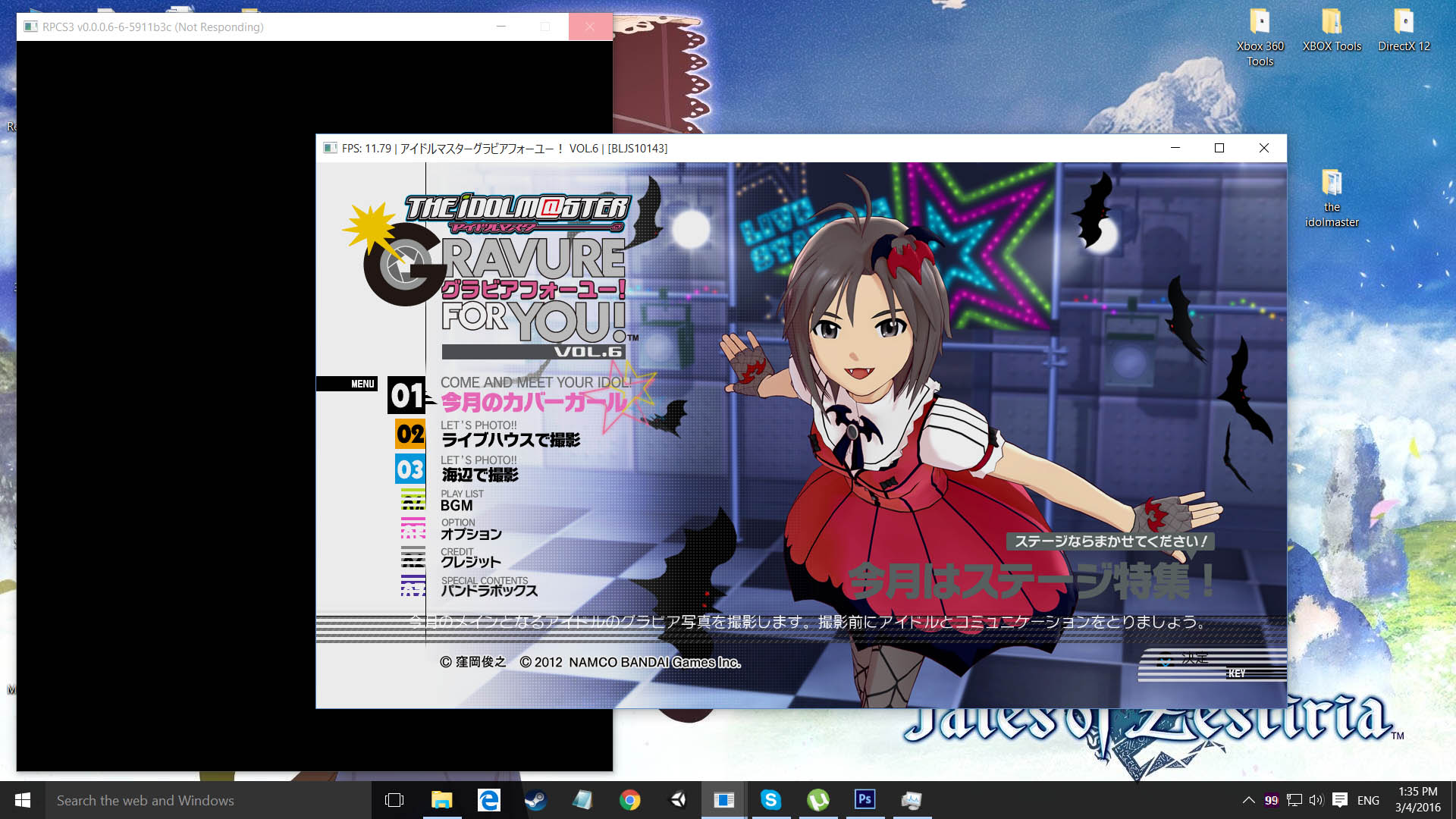Click the orange 02 number badge
The width and height of the screenshot is (1456, 819).
pyautogui.click(x=410, y=434)
